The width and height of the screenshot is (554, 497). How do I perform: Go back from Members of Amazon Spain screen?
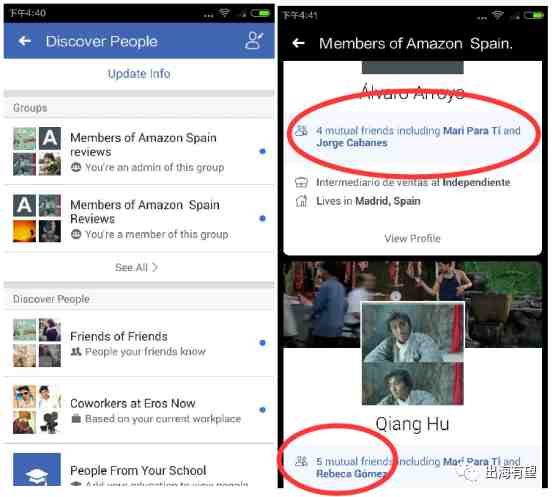click(299, 43)
